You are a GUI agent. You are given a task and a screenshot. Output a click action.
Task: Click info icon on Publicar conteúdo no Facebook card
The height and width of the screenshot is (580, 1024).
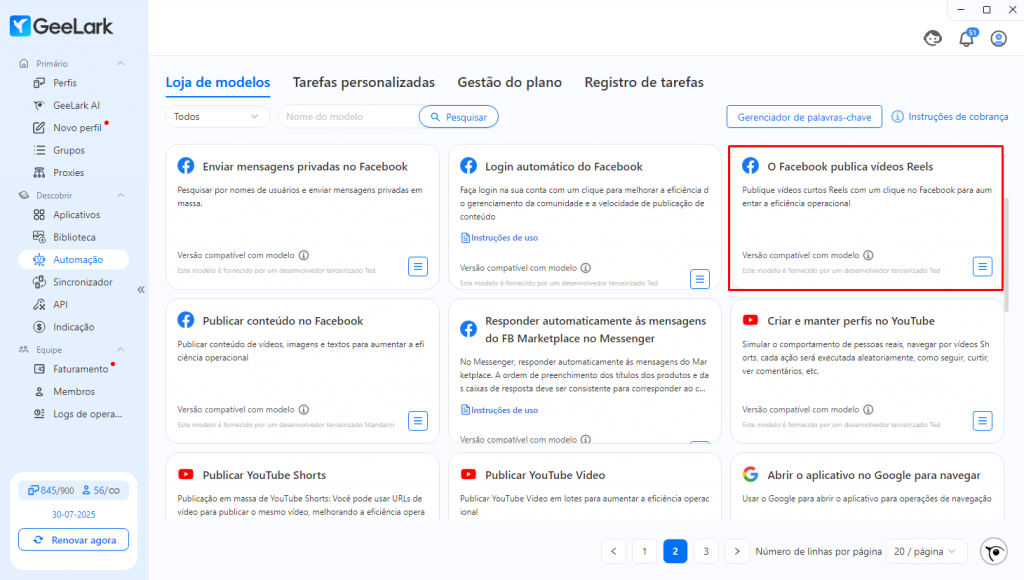(x=304, y=410)
